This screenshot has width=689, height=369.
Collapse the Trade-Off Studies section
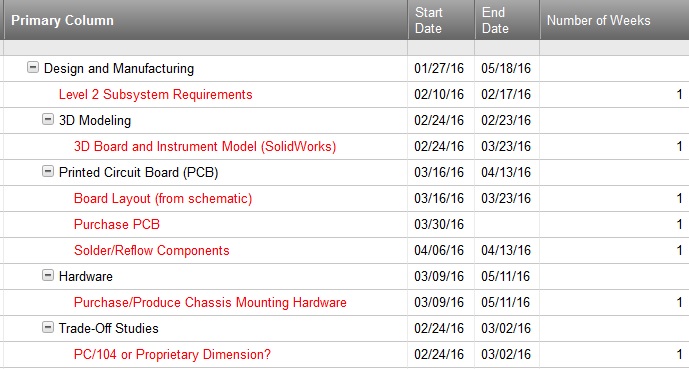point(48,327)
